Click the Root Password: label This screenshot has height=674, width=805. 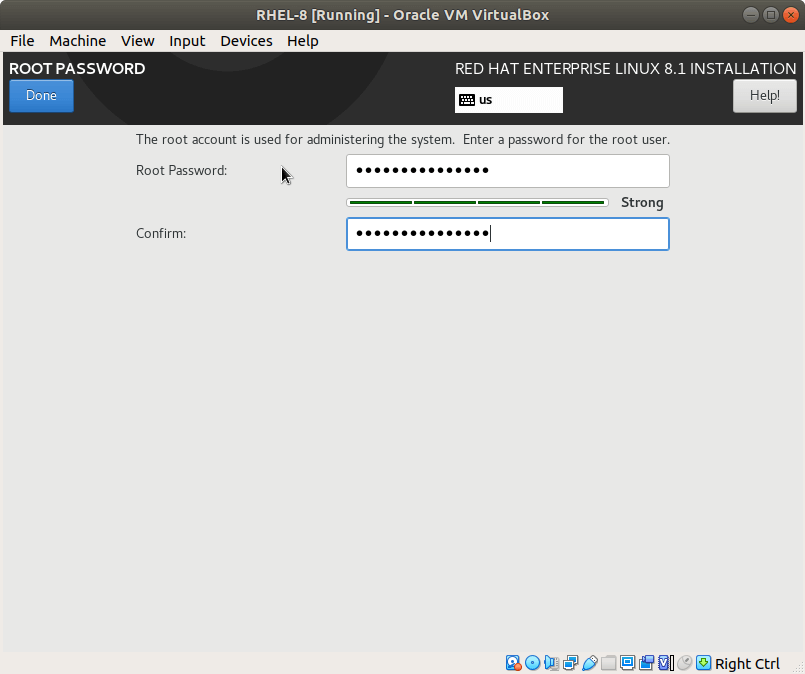tap(181, 170)
